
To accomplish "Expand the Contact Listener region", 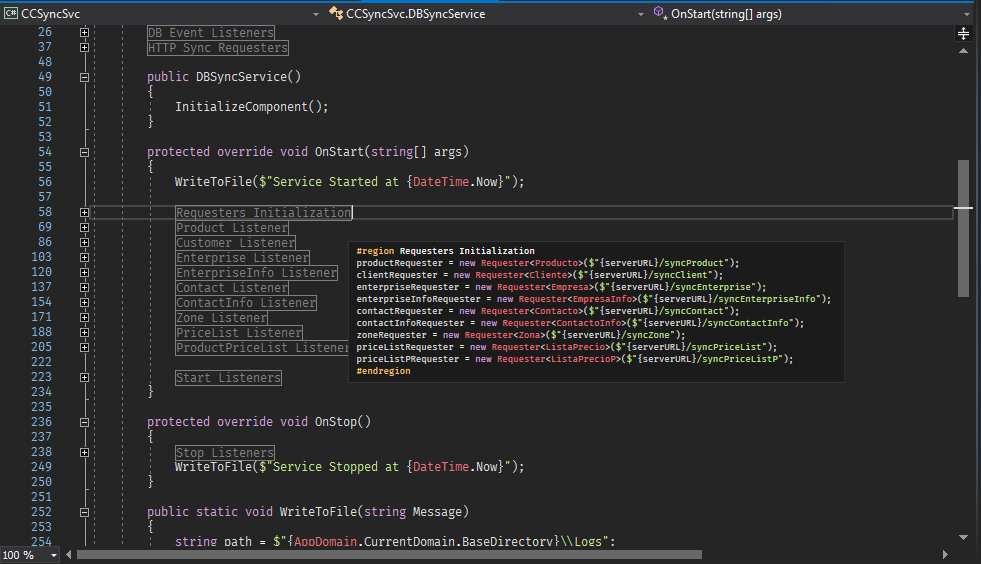I will 84,287.
